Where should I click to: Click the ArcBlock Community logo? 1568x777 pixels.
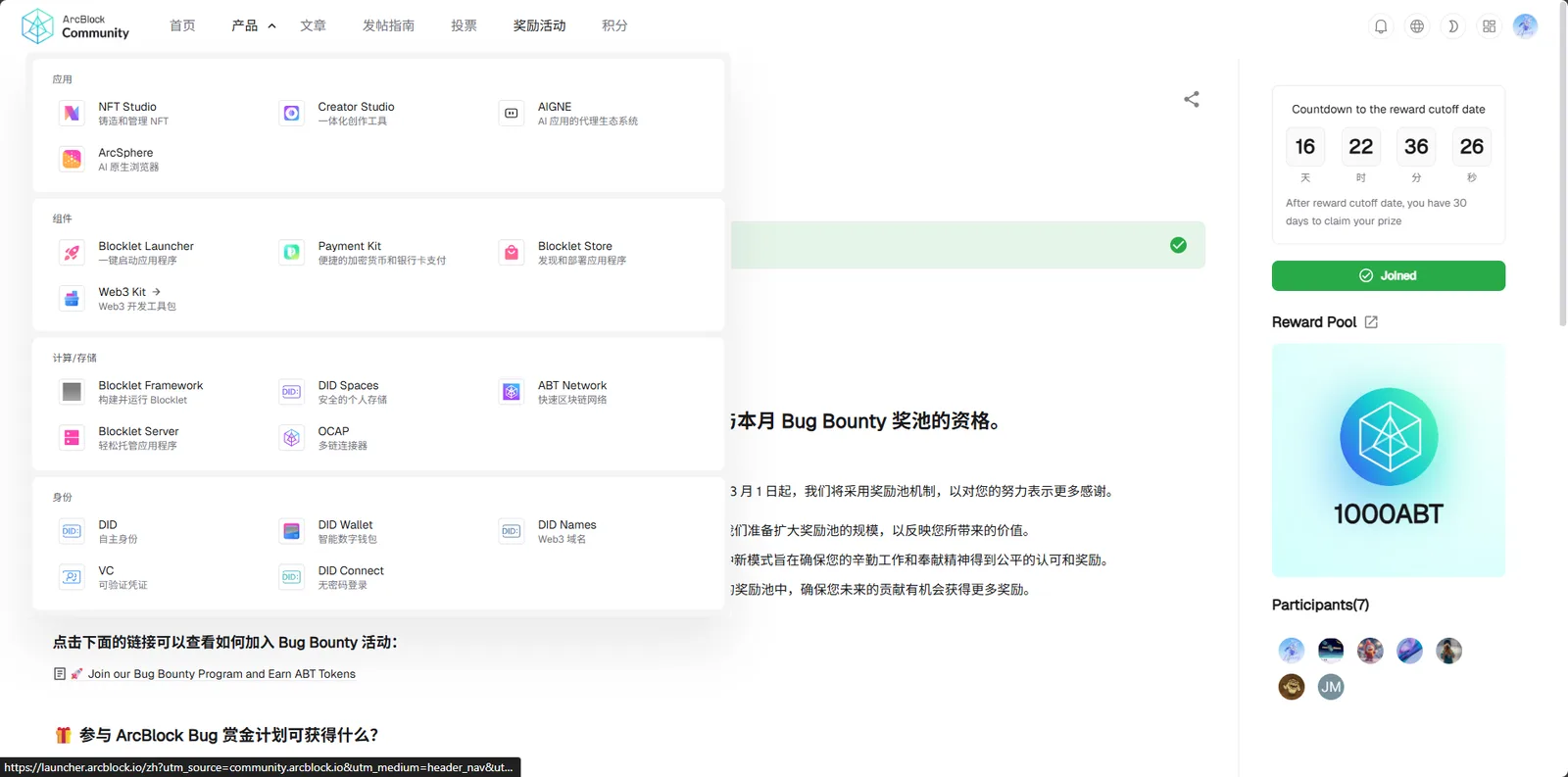75,26
